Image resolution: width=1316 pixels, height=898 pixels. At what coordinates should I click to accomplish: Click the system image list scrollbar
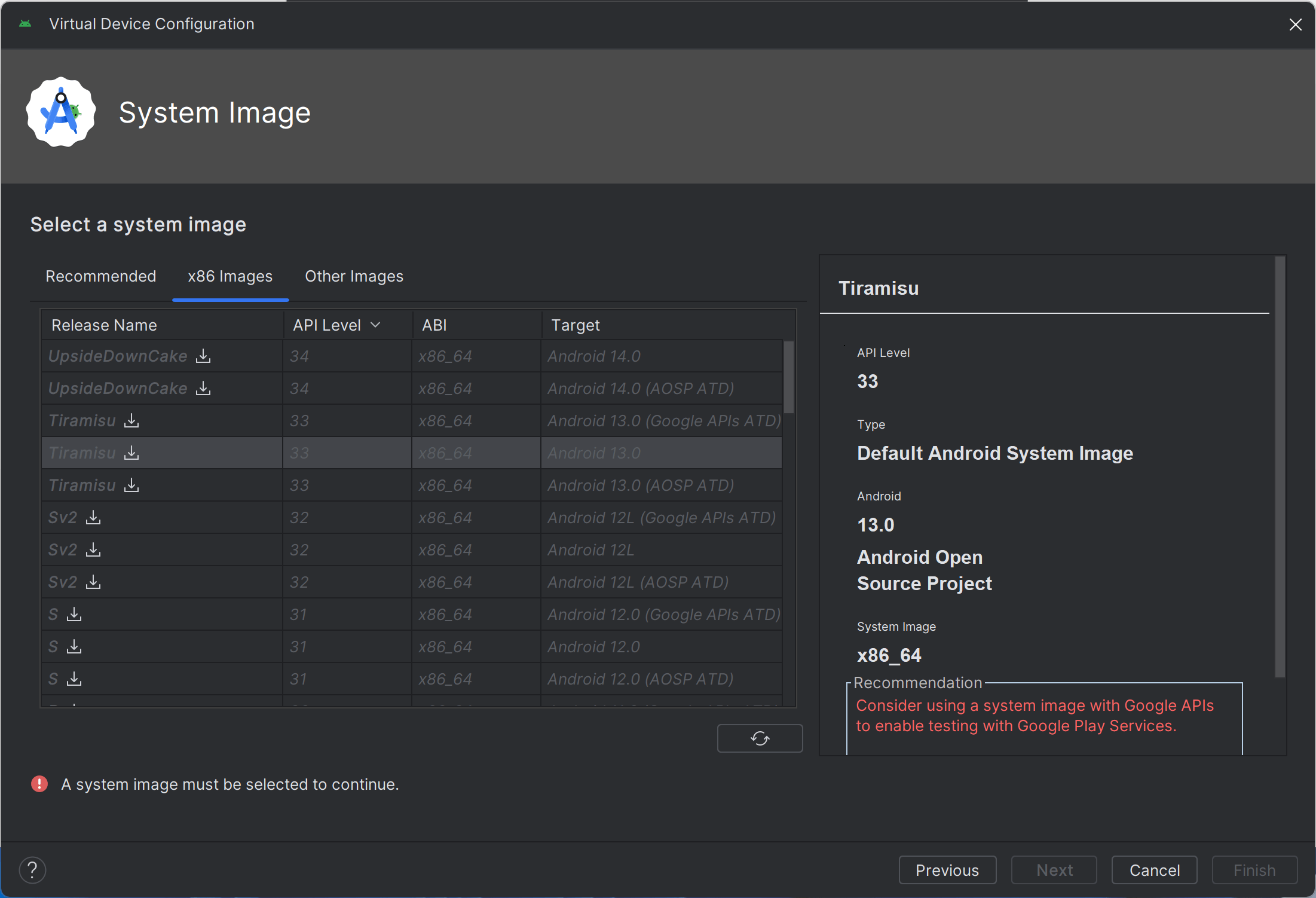789,378
